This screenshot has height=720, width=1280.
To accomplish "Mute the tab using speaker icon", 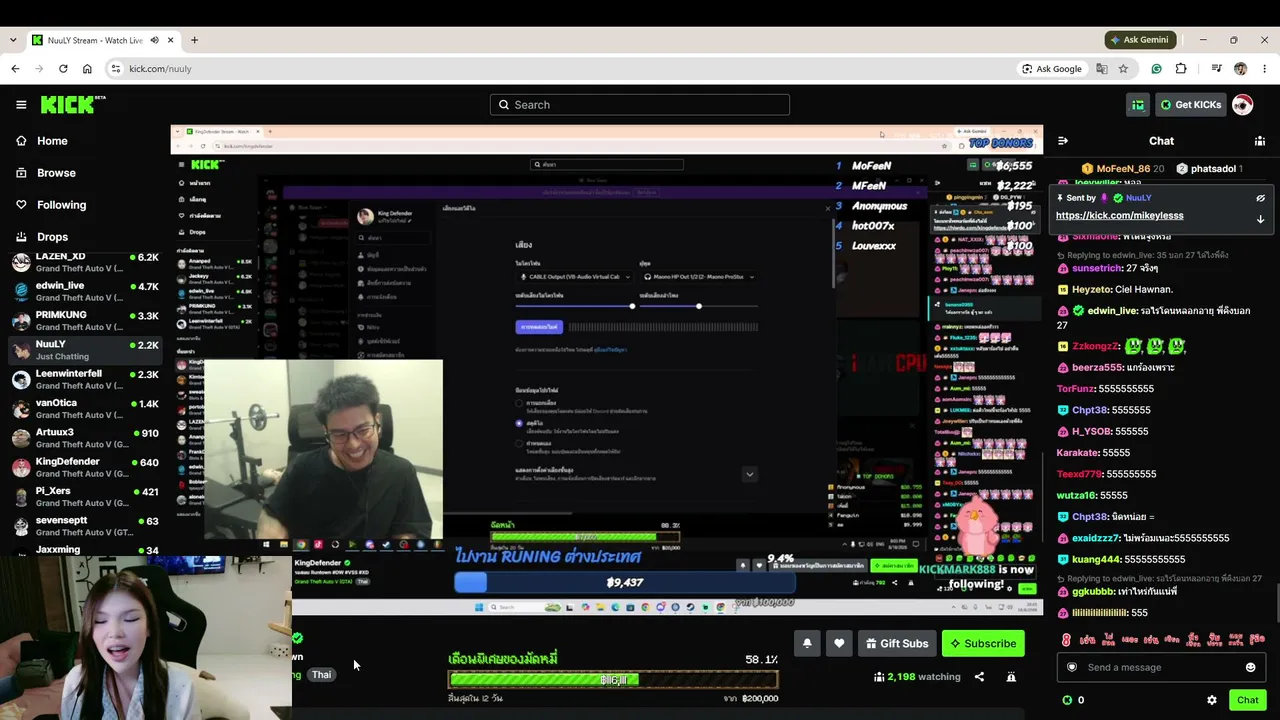I will point(154,40).
